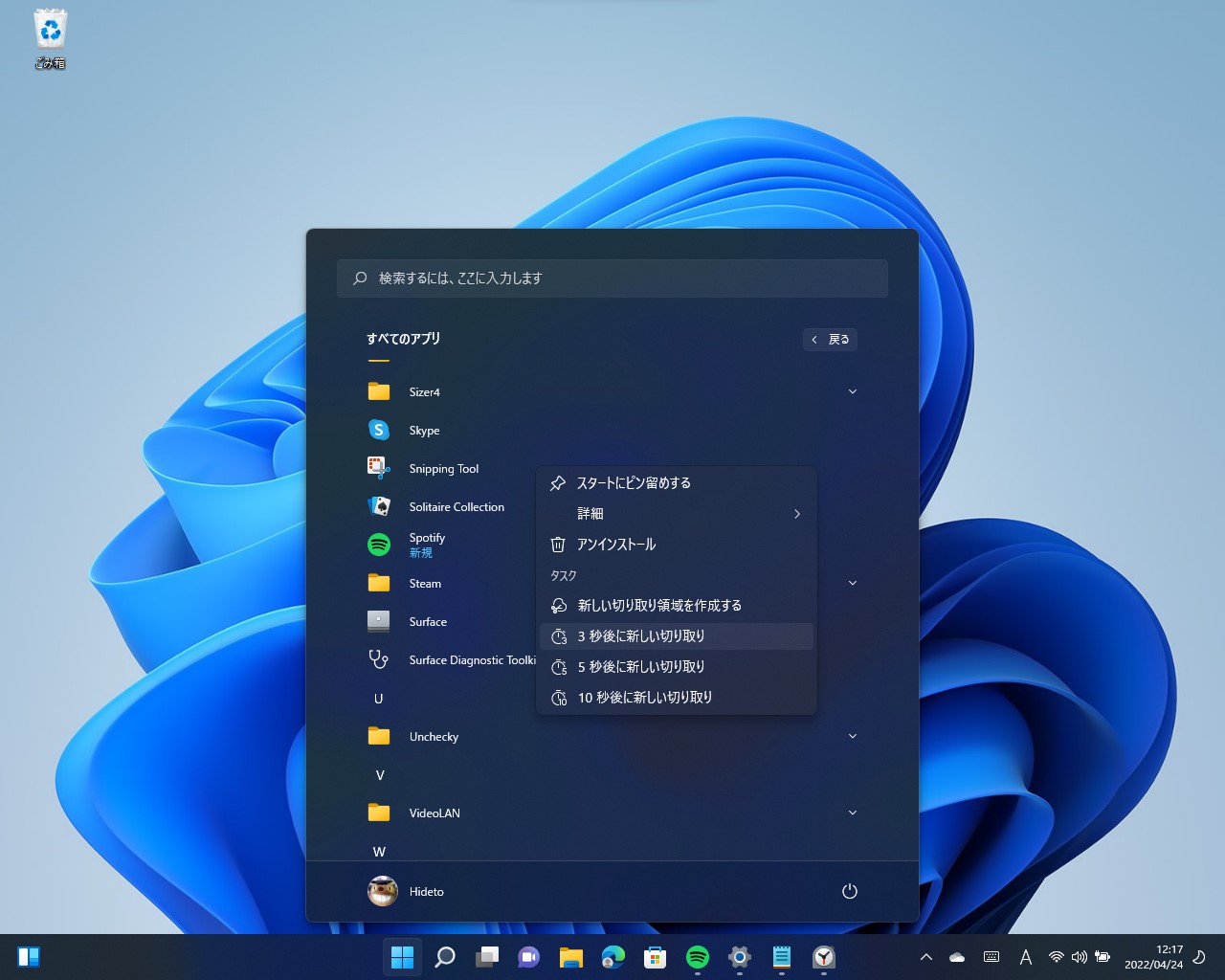
Task: Open Task View on the taskbar
Action: click(487, 957)
